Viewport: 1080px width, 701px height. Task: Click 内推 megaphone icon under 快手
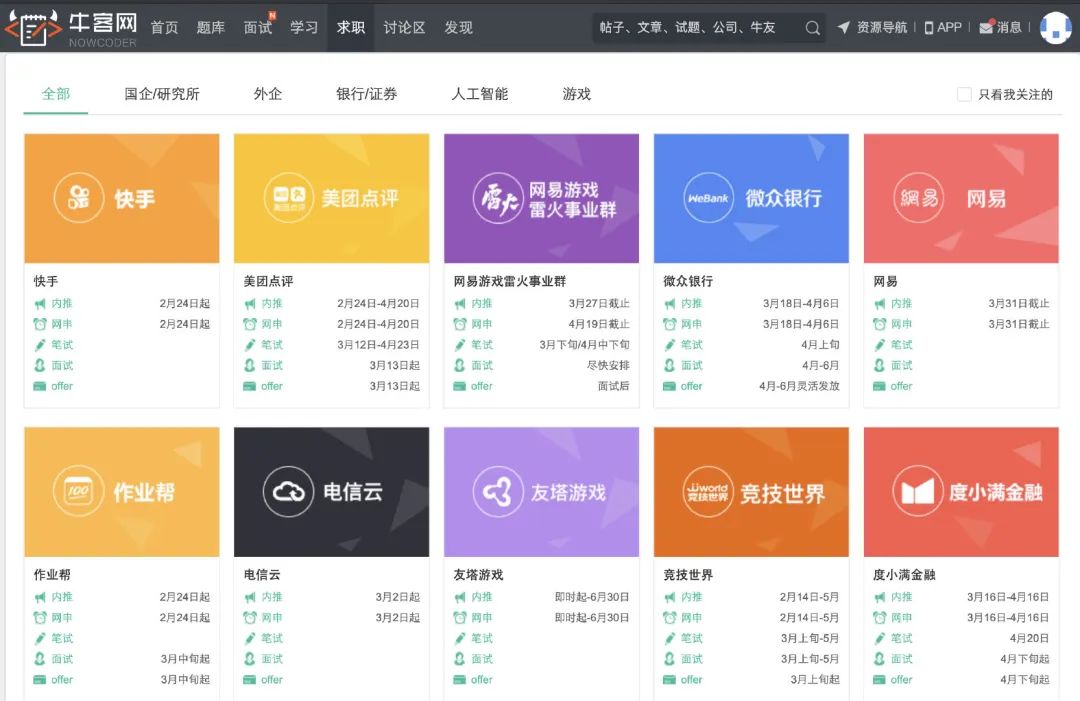coord(40,304)
